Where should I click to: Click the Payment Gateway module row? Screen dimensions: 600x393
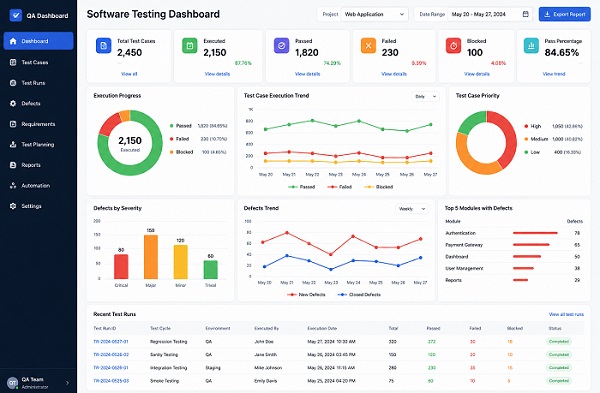514,245
